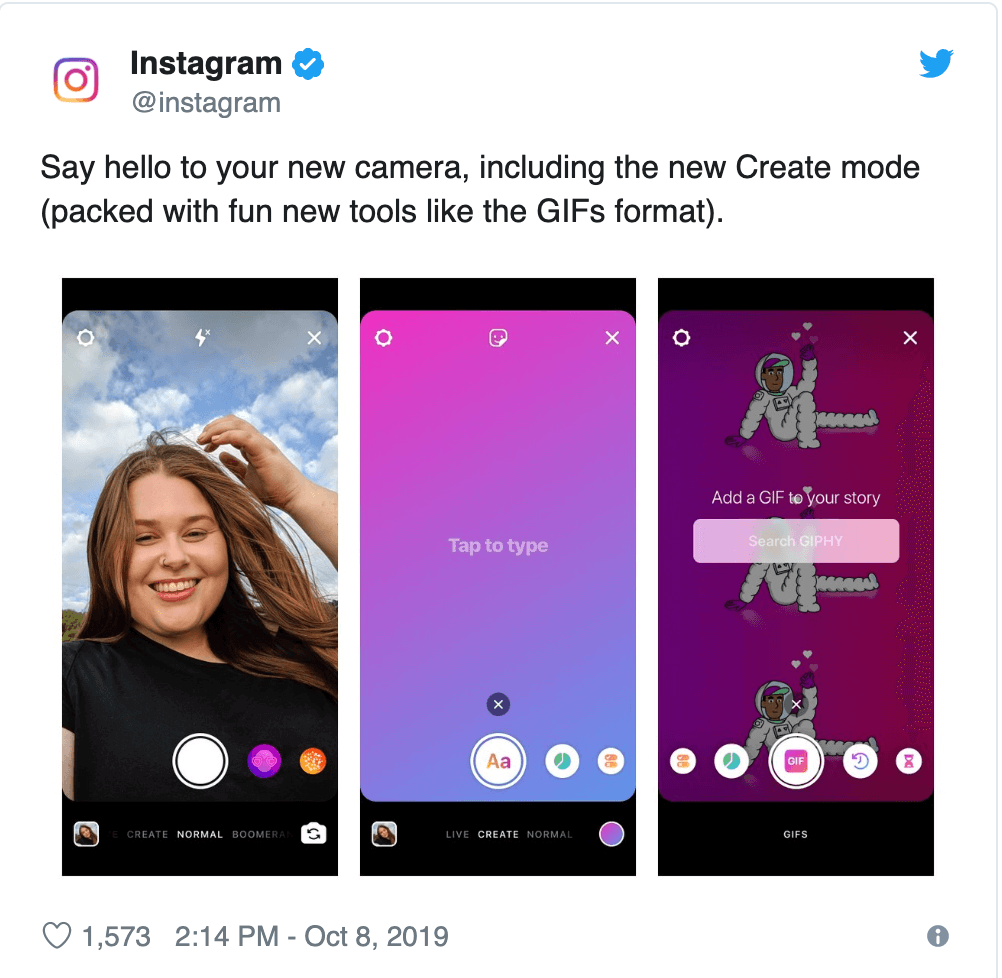The height and width of the screenshot is (978, 1002).
Task: Tap the sticker icon in Create screen
Action: [x=498, y=338]
